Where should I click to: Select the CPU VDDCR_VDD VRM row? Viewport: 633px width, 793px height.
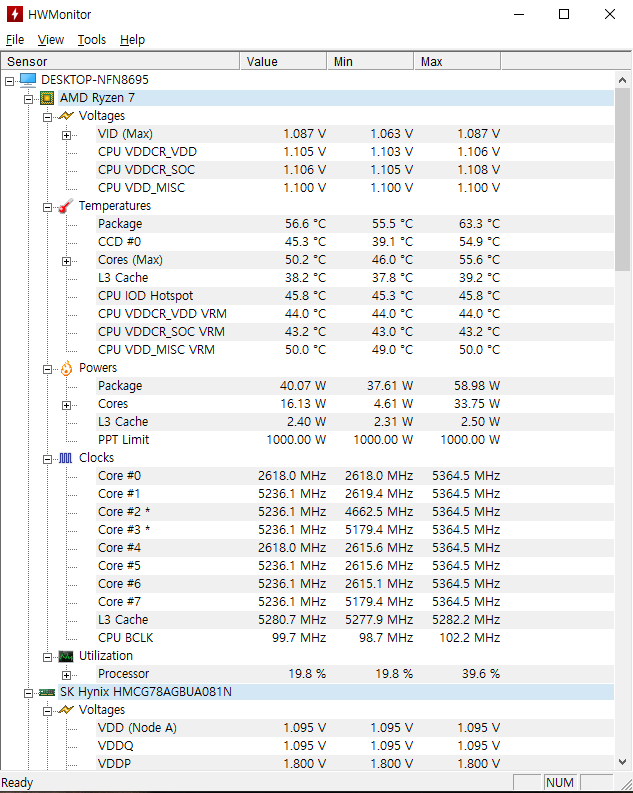355,314
